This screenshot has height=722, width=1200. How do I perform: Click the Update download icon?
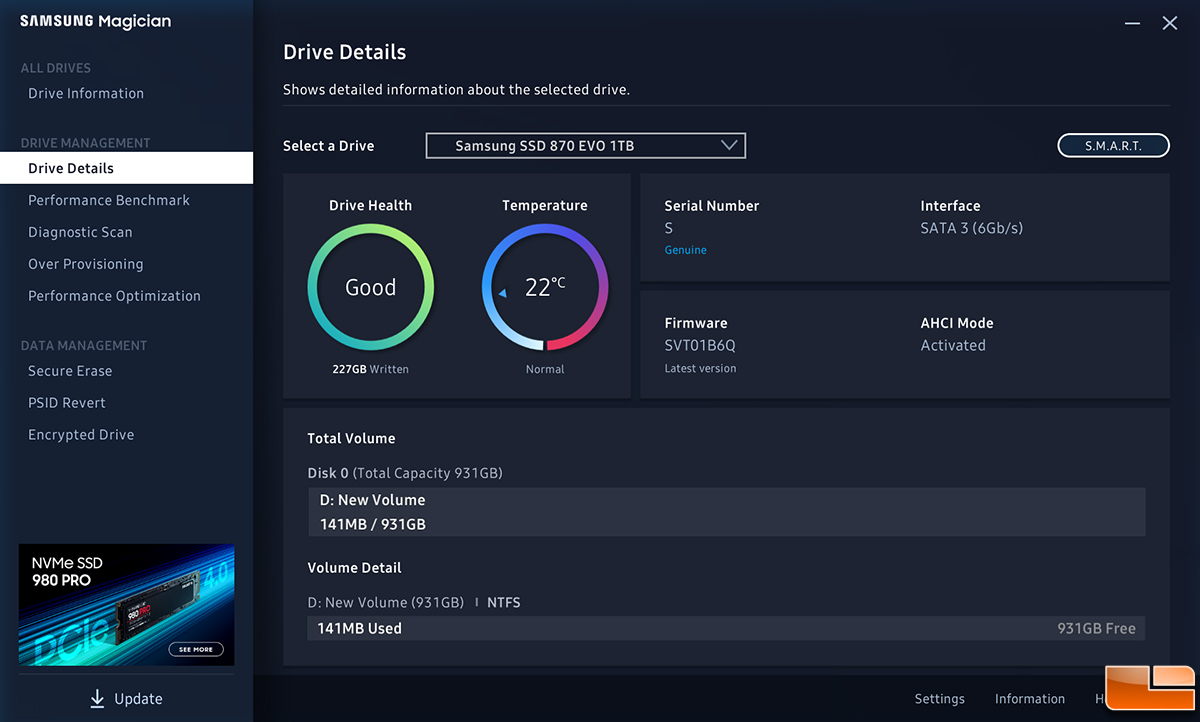click(97, 698)
